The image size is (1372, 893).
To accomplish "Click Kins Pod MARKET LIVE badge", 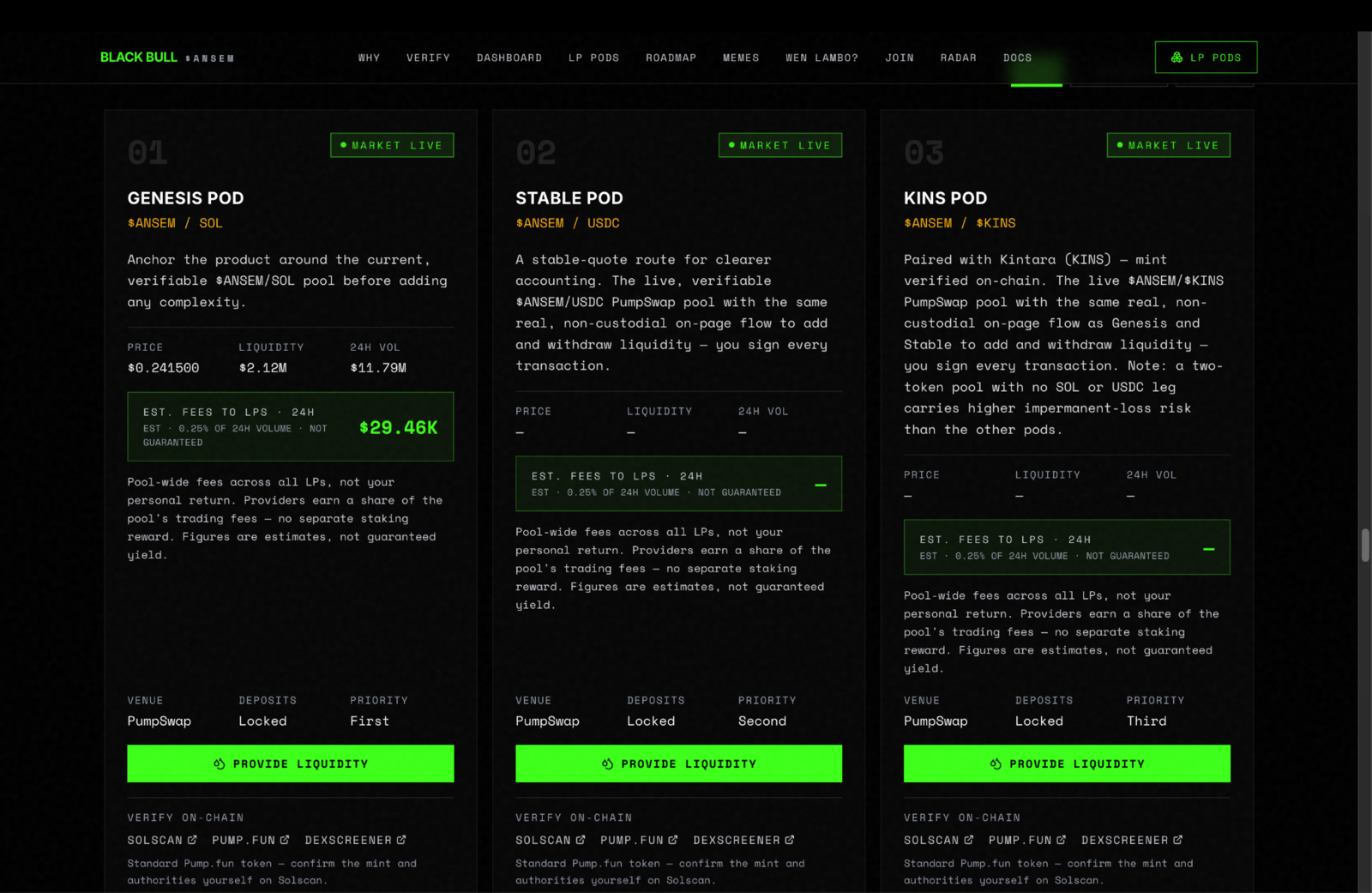I will point(1169,145).
